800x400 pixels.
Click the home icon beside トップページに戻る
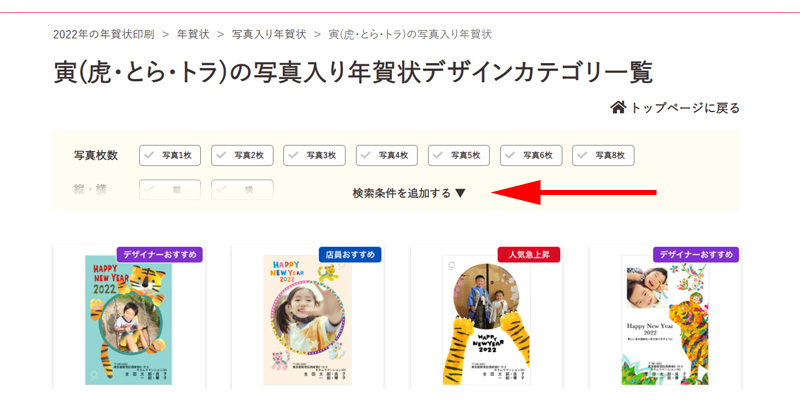coord(618,108)
